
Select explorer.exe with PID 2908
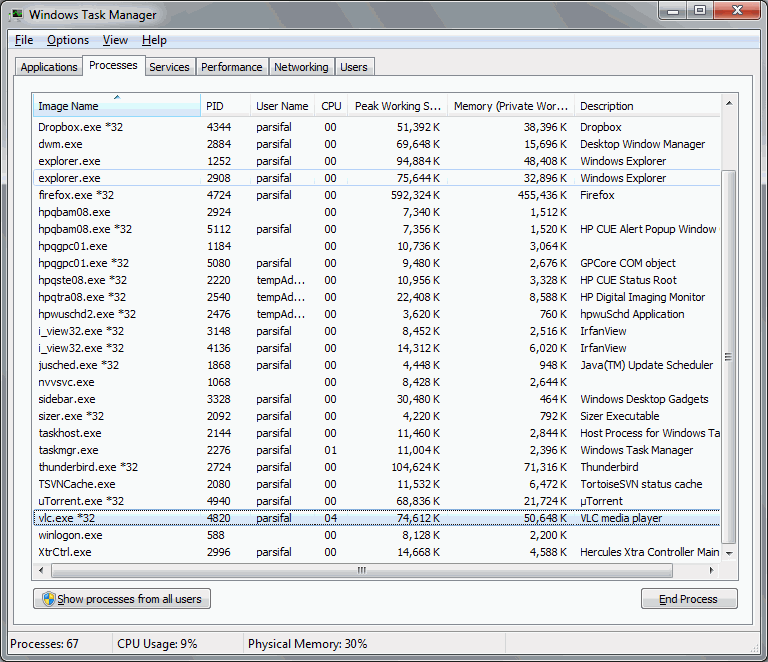(x=377, y=178)
